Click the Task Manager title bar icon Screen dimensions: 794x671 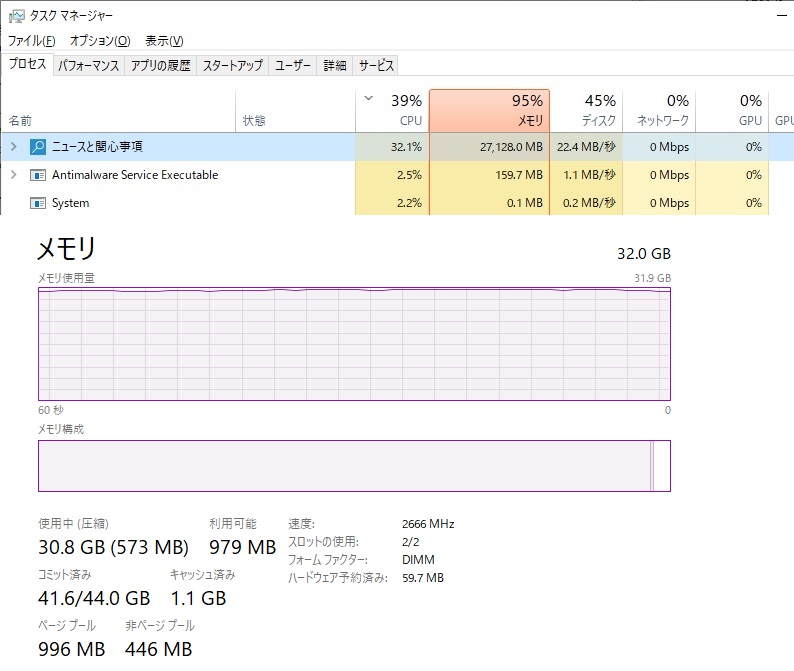coord(16,16)
